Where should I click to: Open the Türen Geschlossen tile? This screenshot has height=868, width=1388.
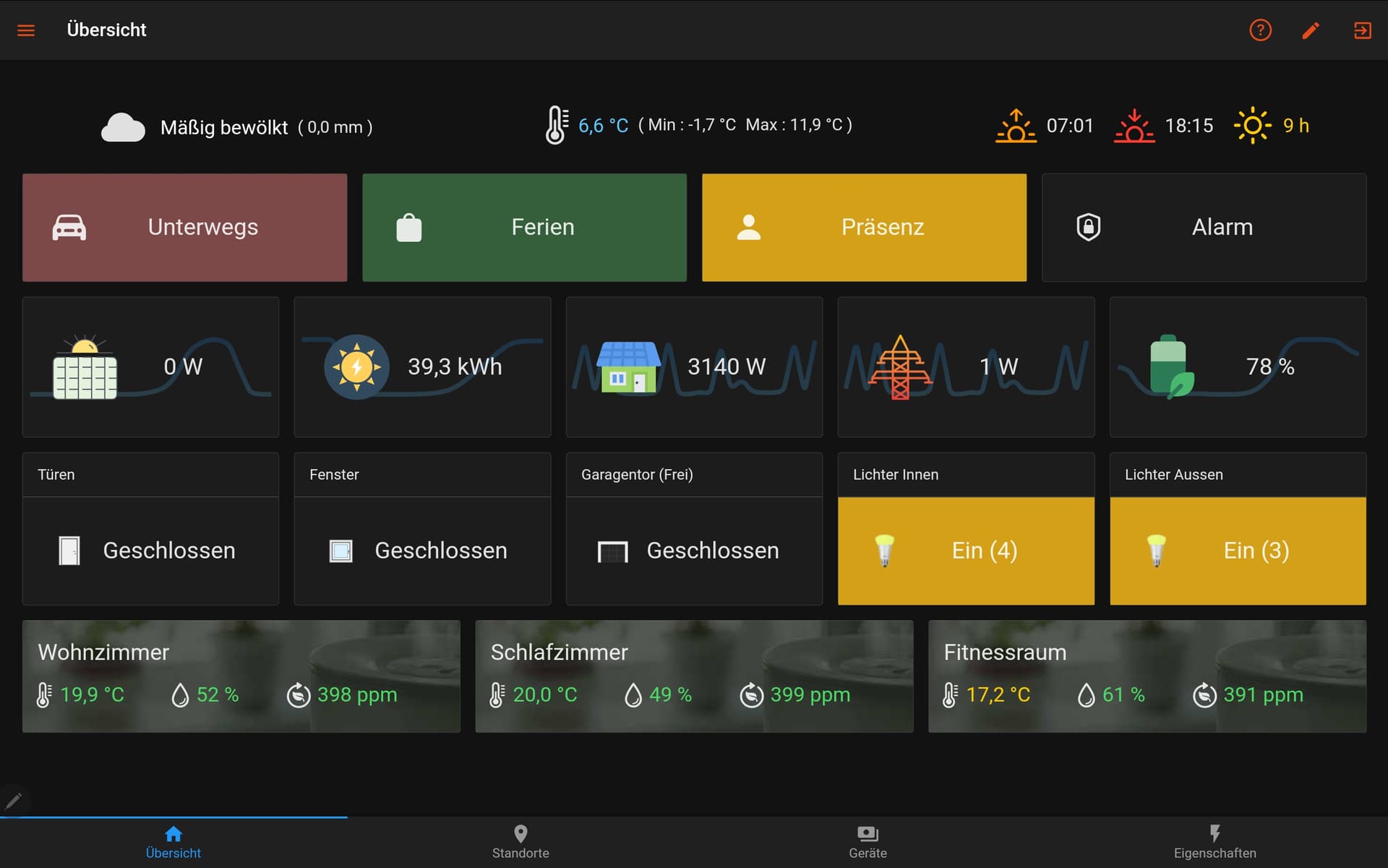pyautogui.click(x=150, y=551)
